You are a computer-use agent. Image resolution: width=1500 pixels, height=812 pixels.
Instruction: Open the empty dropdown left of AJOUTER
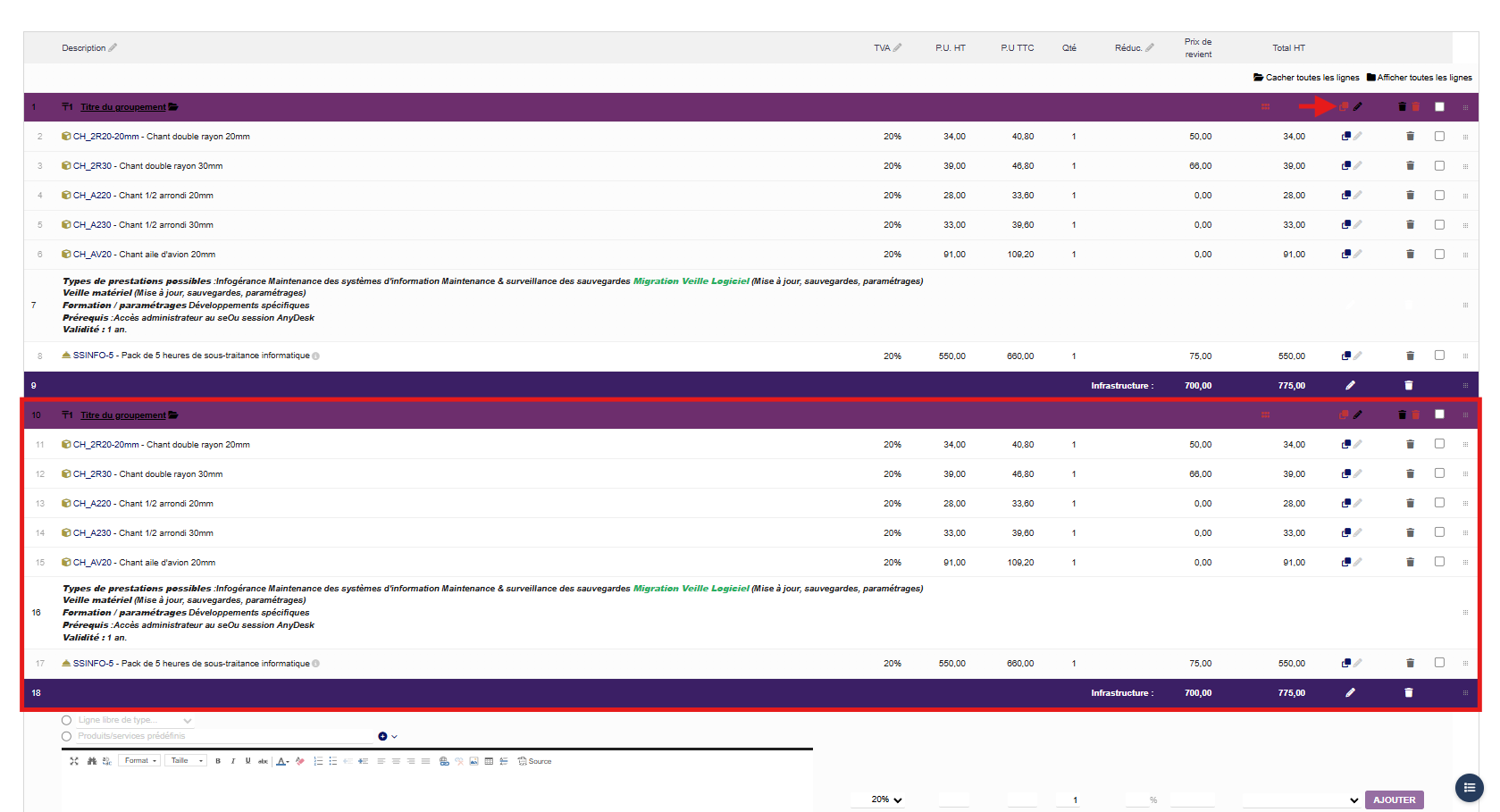pos(1302,800)
